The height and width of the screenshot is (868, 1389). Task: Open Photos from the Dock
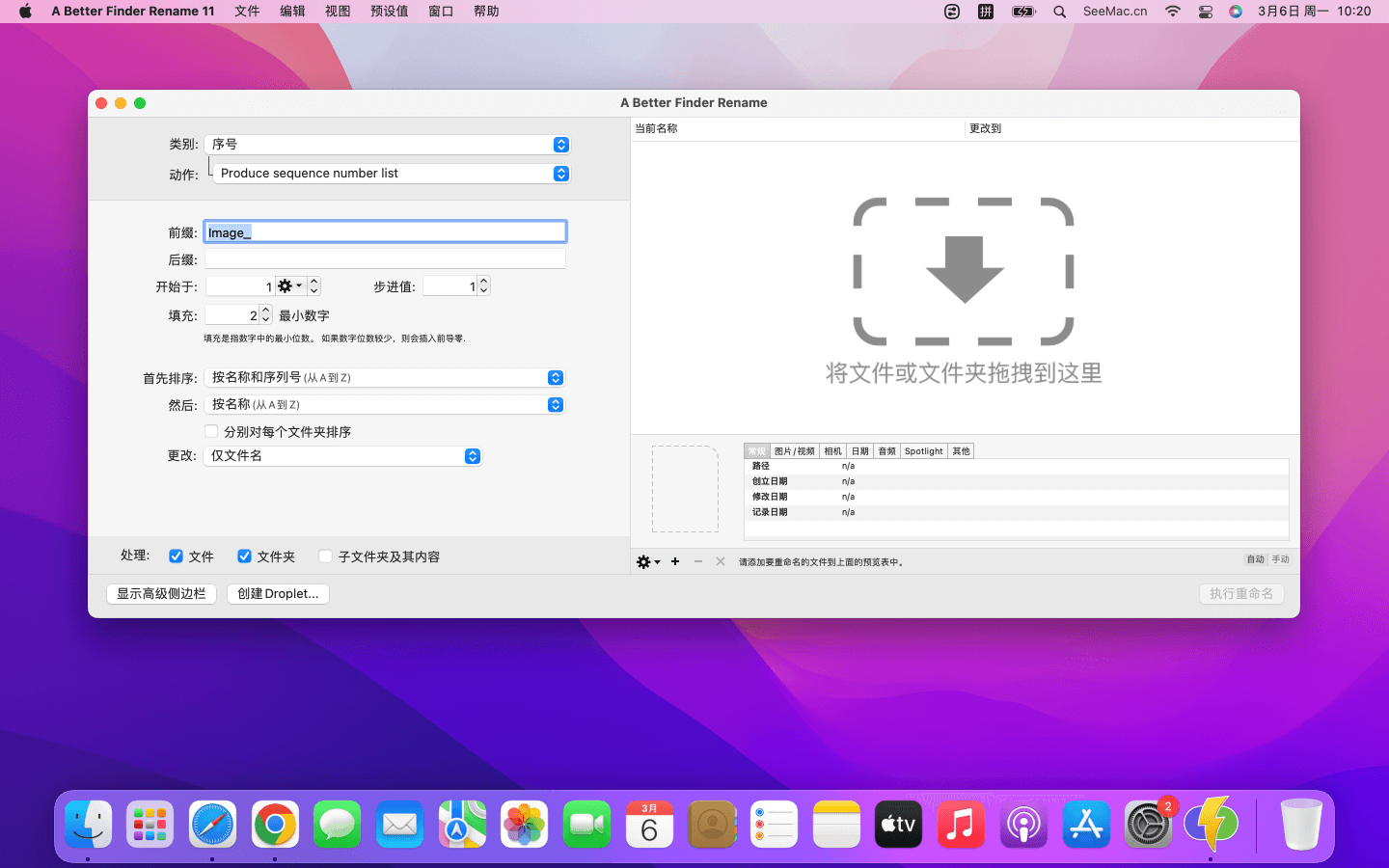point(525,825)
